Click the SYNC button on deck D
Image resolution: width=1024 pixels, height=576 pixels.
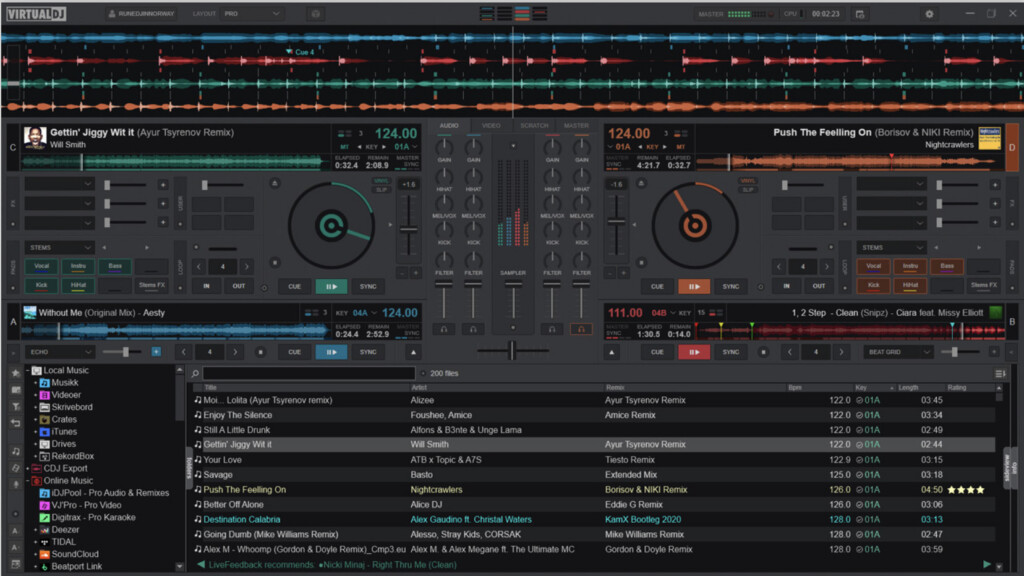tap(730, 286)
